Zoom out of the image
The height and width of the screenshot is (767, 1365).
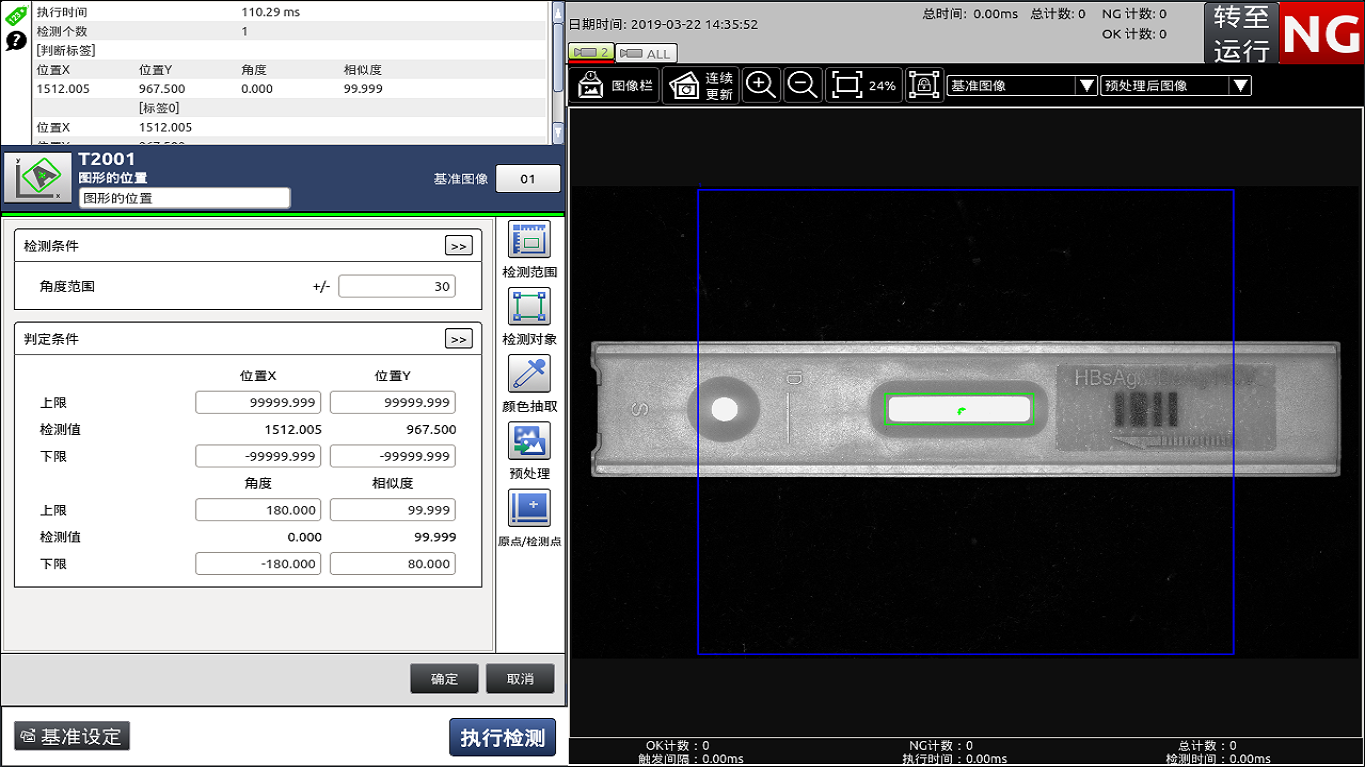(x=803, y=86)
